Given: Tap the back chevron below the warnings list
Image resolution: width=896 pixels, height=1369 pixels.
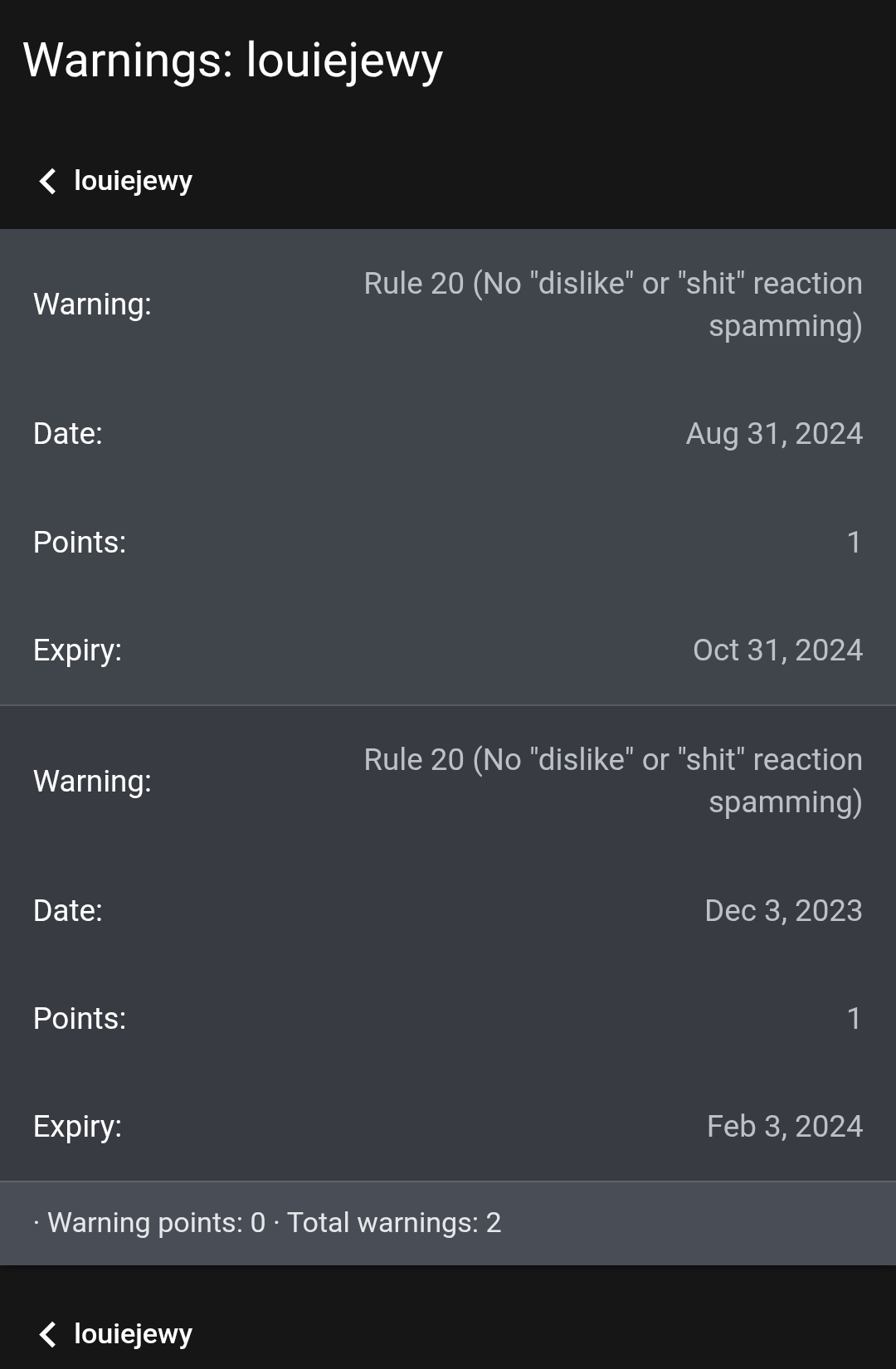Looking at the screenshot, I should [x=48, y=1334].
